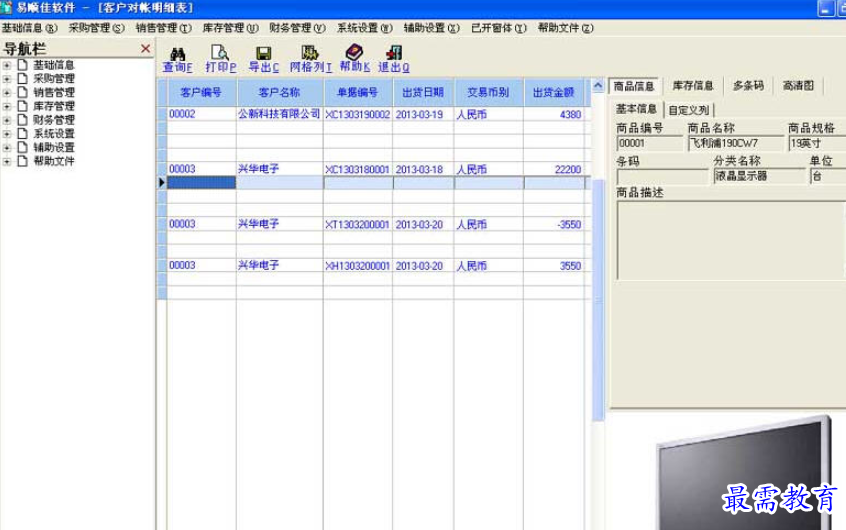This screenshot has width=846, height=530.
Task: Click the 退出 exit icon
Action: (x=394, y=52)
